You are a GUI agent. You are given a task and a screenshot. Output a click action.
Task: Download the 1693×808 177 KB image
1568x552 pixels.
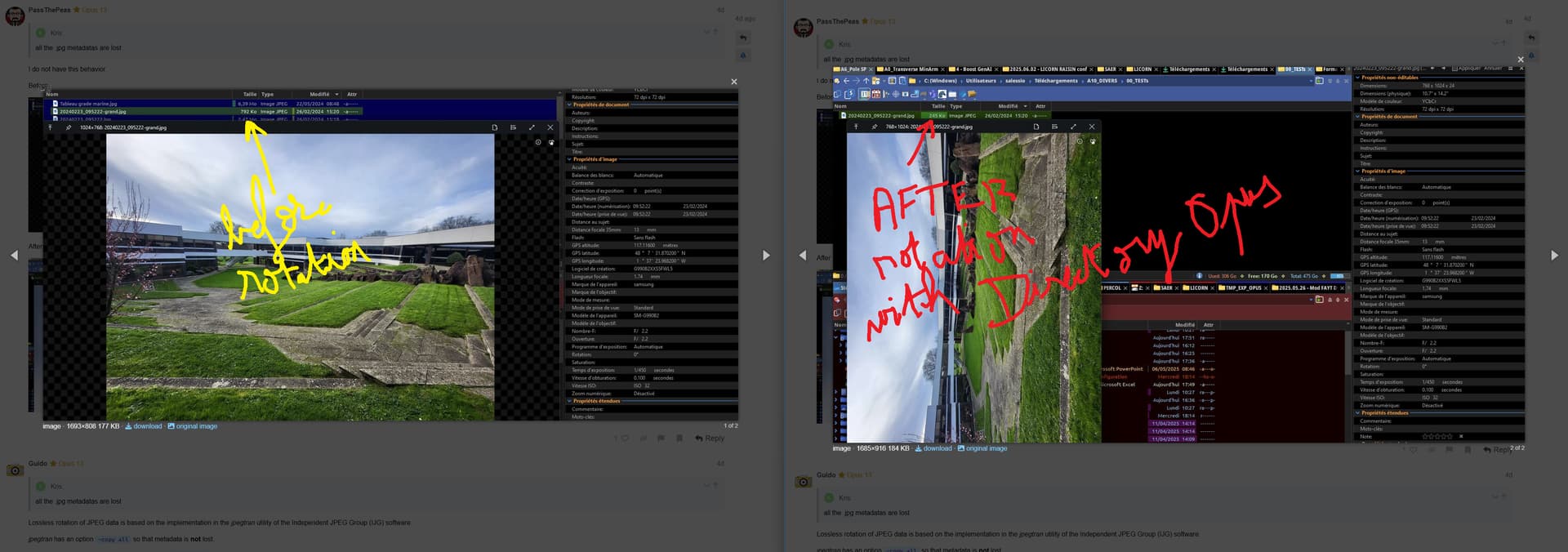pyautogui.click(x=143, y=426)
